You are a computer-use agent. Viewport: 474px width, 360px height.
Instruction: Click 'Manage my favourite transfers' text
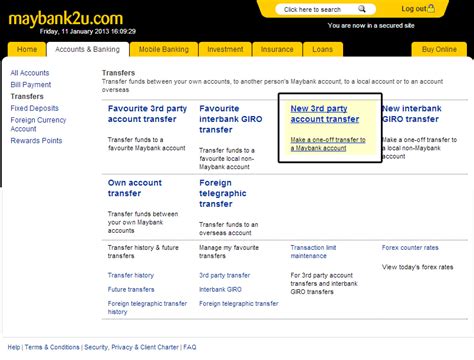[229, 252]
